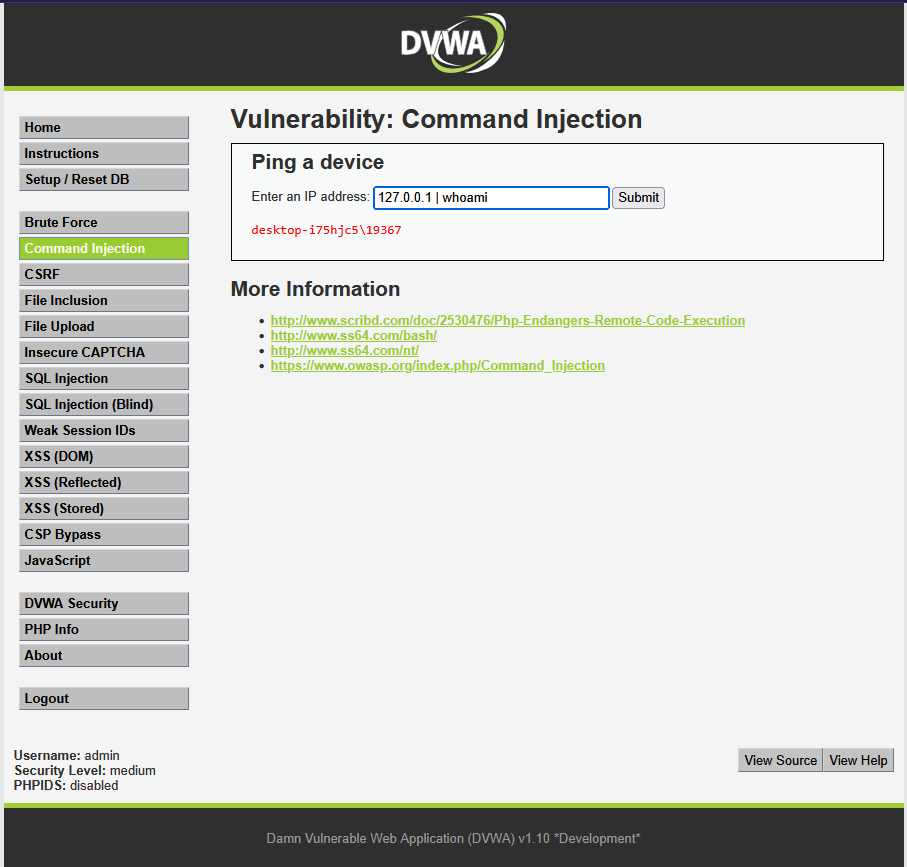Viewport: 907px width, 867px height.
Task: Click the DVWA logo in header
Action: pos(453,43)
